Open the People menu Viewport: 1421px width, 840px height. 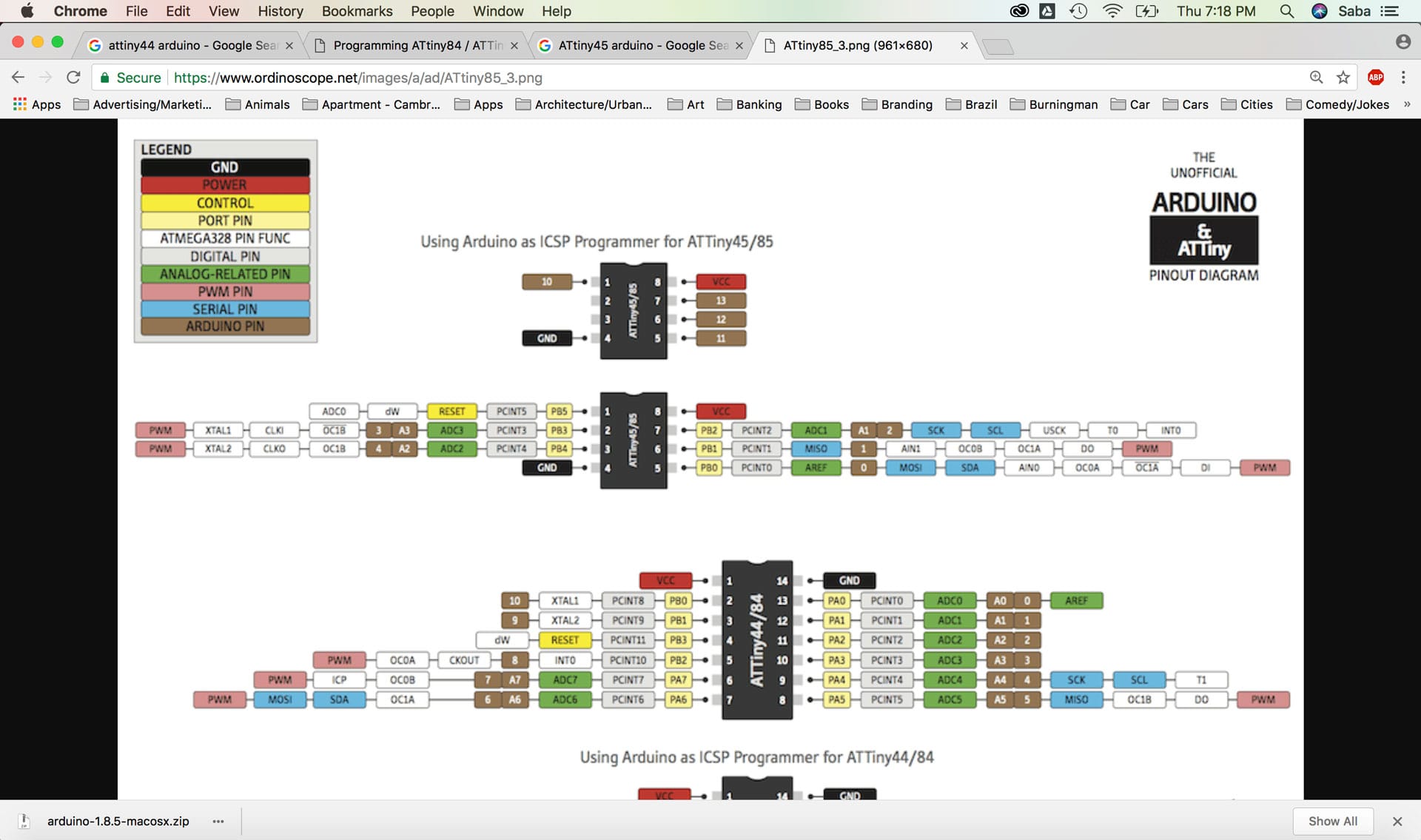pyautogui.click(x=432, y=11)
